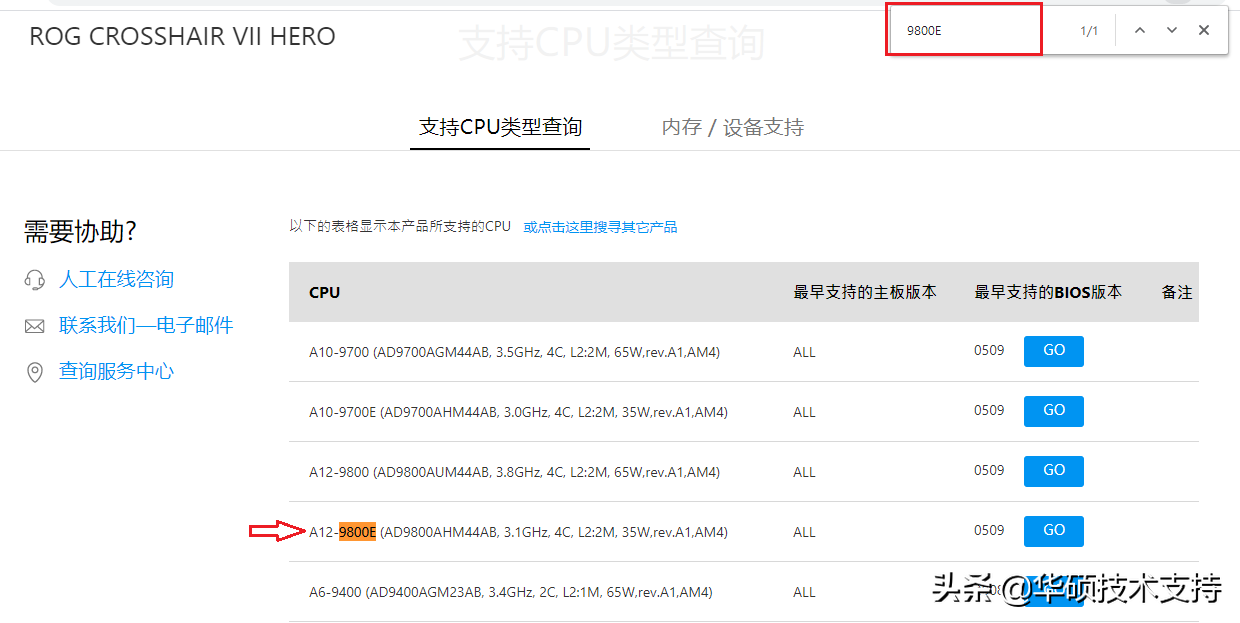The image size is (1240, 623).
Task: Click the 需要协助? heading
Action: pyautogui.click(x=80, y=232)
